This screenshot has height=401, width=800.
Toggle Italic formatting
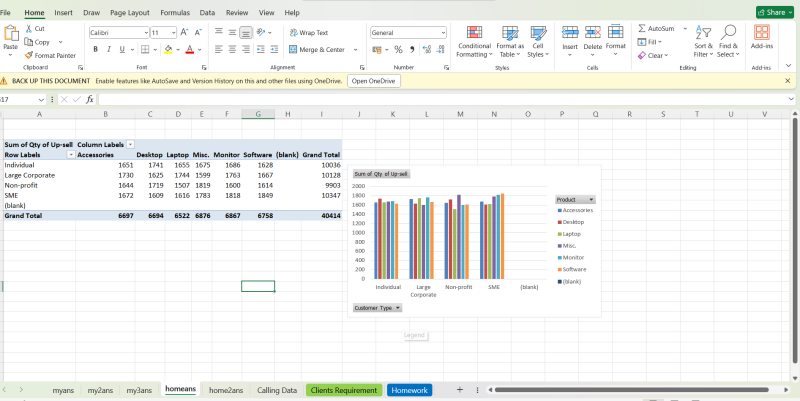pos(107,49)
